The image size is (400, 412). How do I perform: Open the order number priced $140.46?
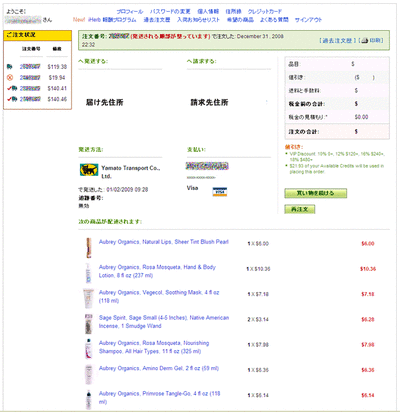coord(30,99)
